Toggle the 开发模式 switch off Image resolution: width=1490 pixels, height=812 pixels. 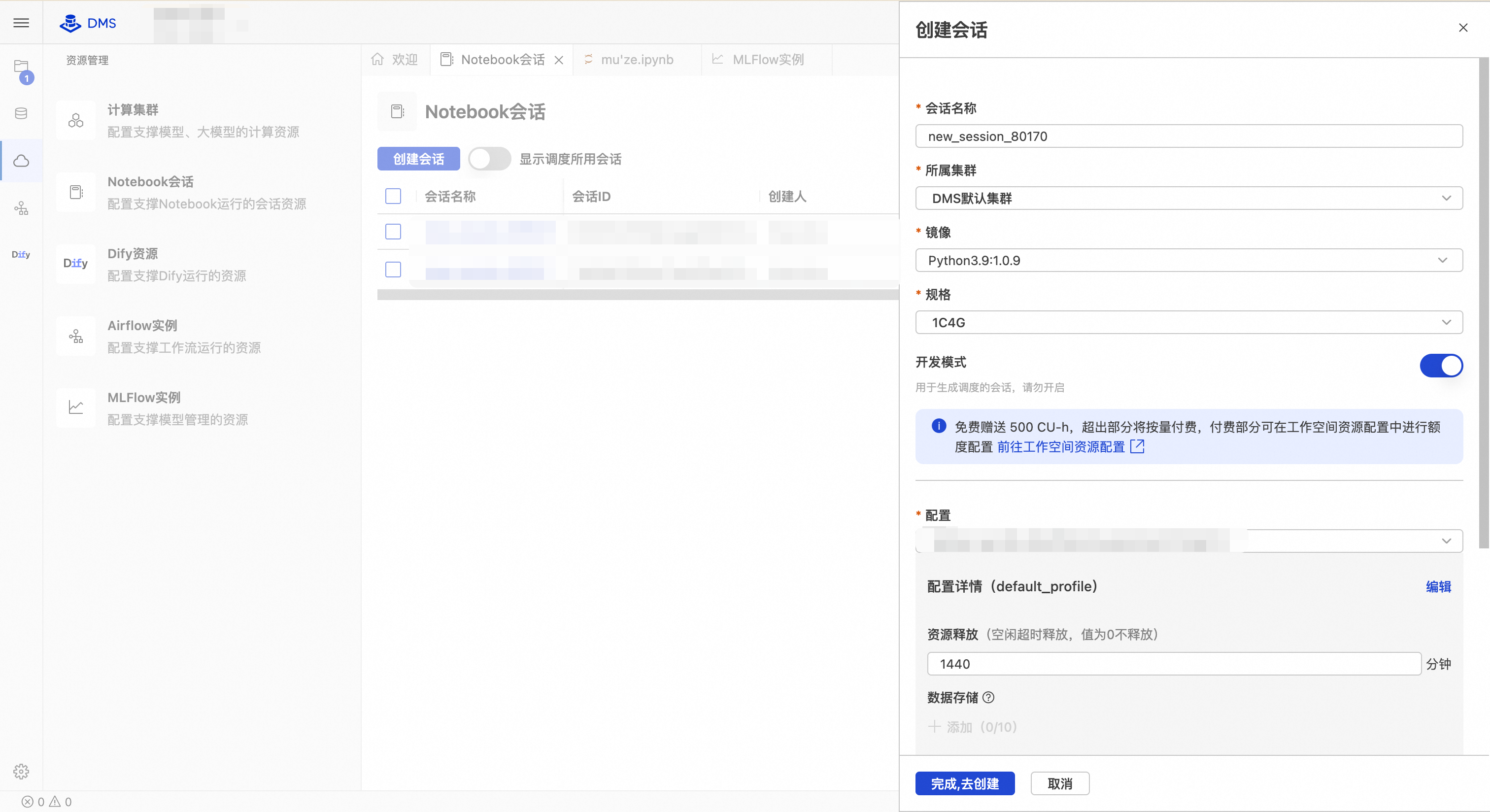[1440, 366]
